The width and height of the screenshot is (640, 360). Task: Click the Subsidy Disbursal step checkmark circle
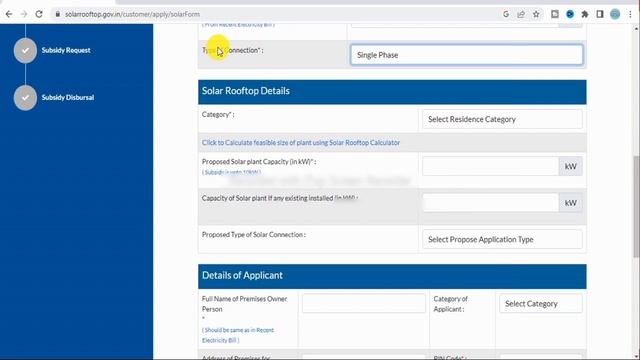pyautogui.click(x=25, y=98)
